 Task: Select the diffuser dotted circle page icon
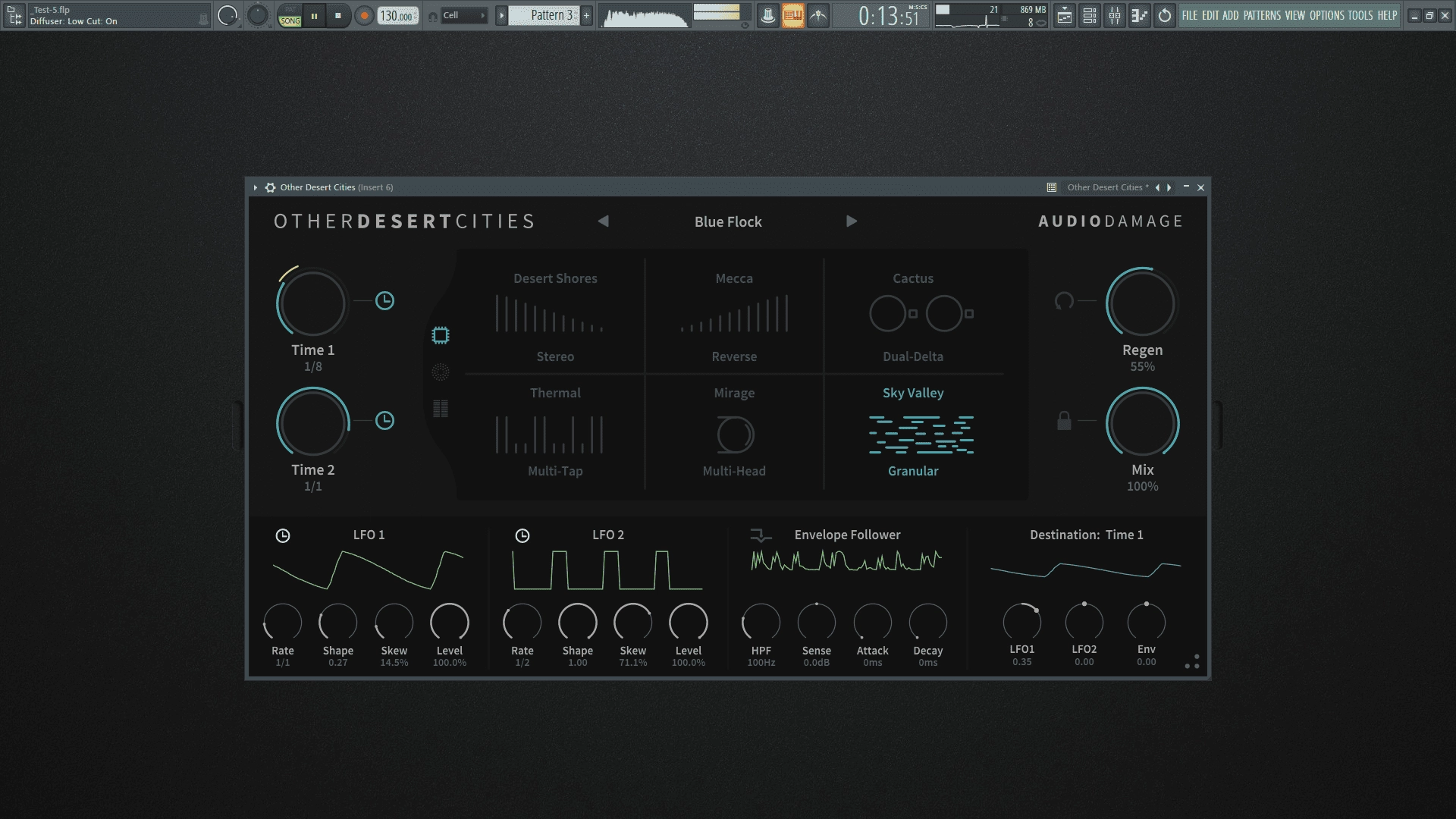click(441, 372)
